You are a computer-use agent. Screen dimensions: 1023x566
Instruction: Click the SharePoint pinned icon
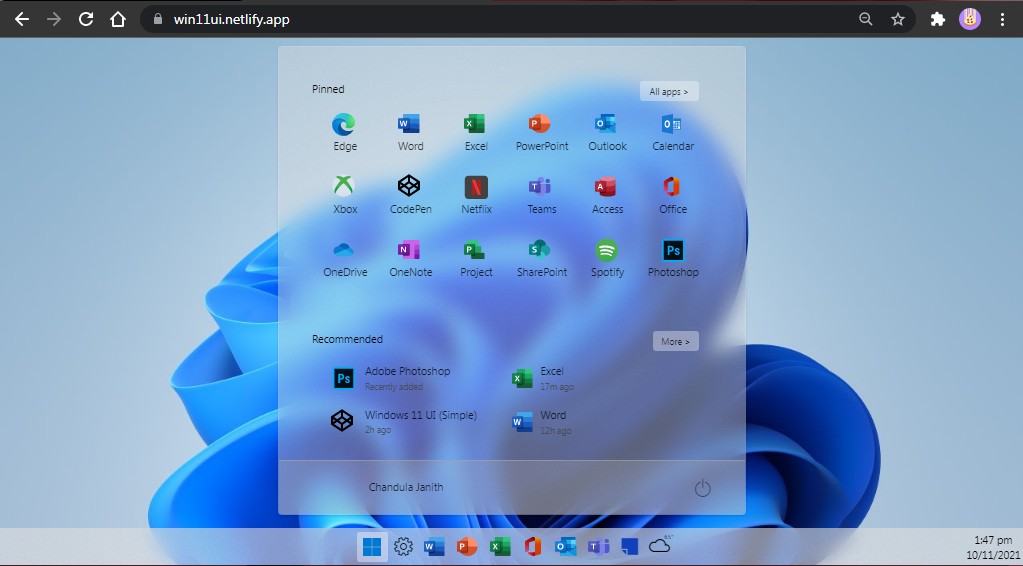(x=542, y=259)
